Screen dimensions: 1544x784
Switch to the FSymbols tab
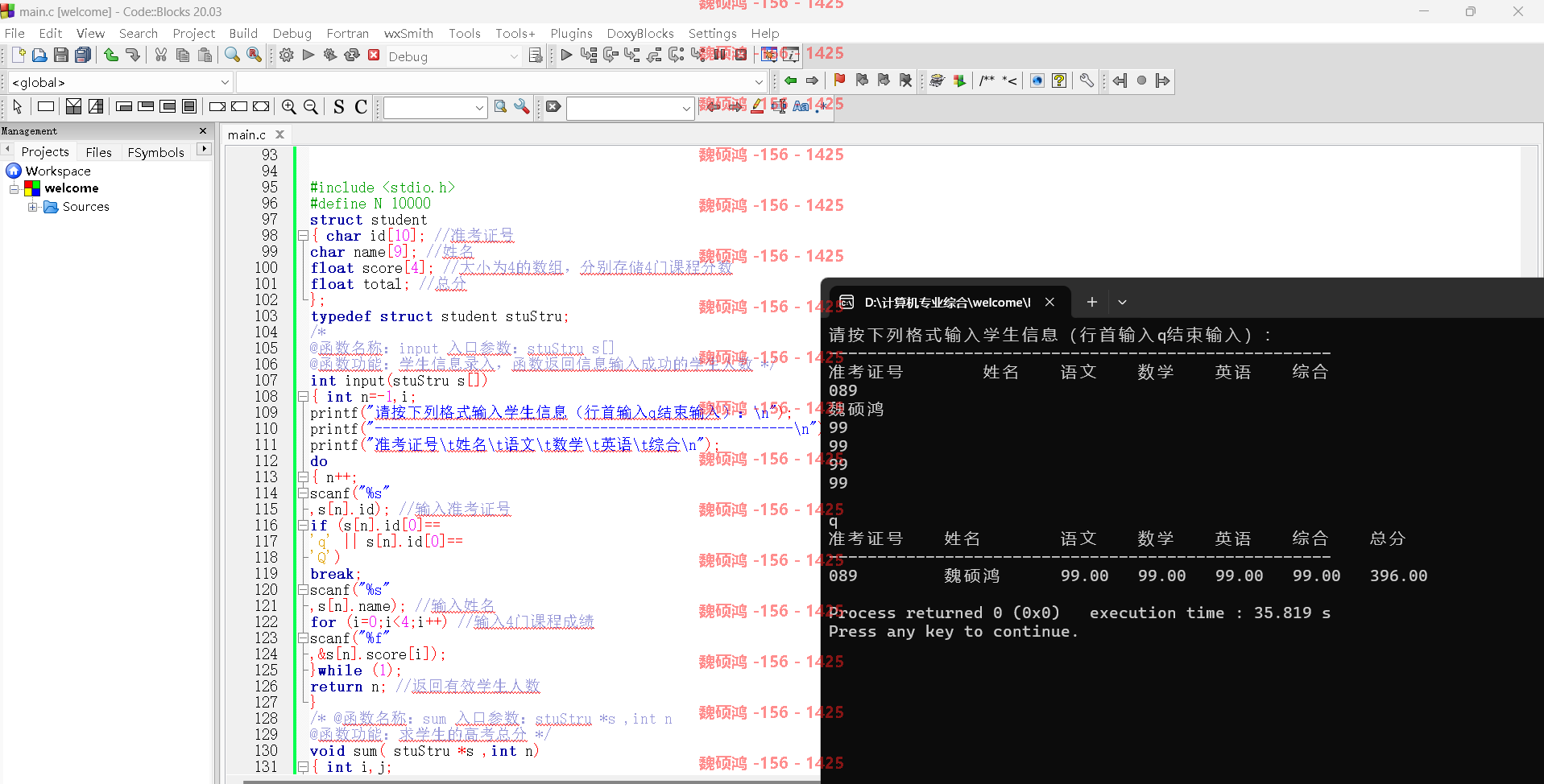pyautogui.click(x=155, y=152)
